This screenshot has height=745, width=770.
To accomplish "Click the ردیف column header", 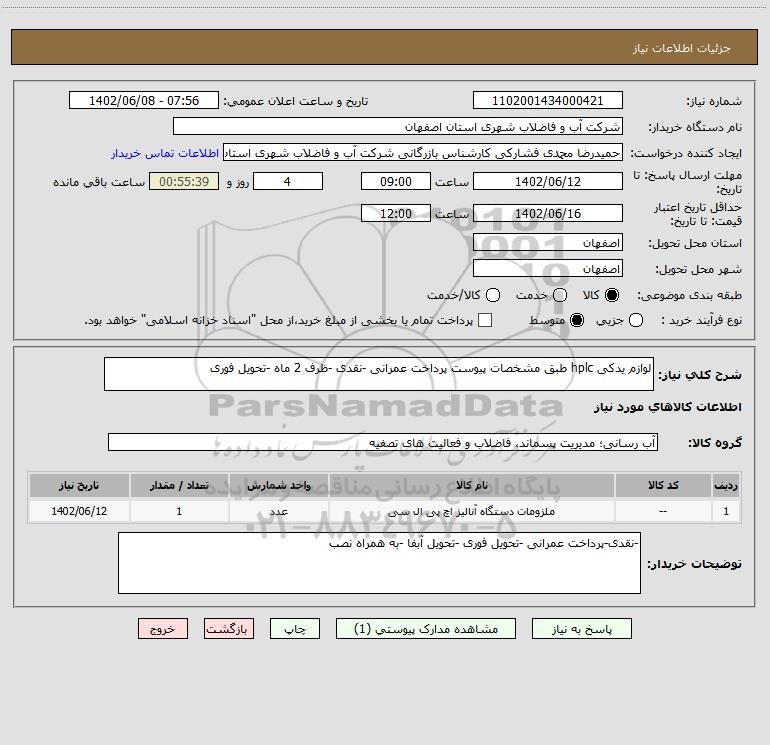I will [726, 485].
